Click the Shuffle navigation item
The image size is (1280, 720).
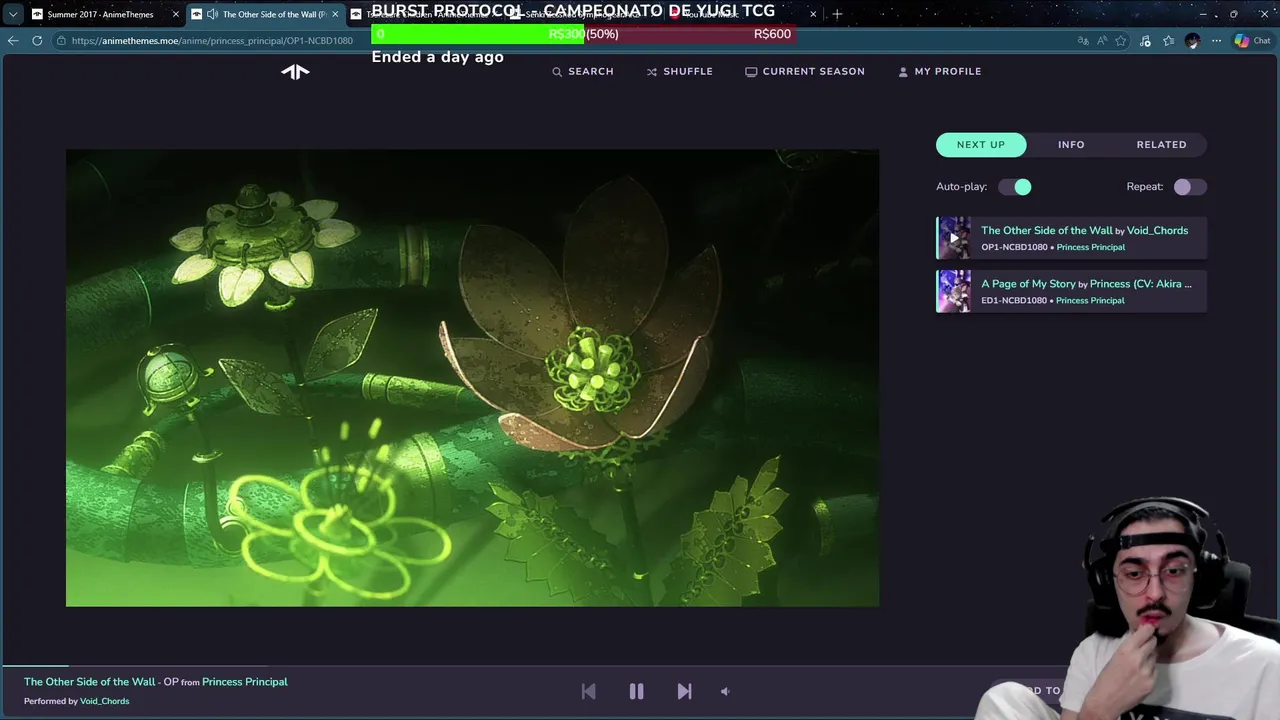click(x=680, y=71)
